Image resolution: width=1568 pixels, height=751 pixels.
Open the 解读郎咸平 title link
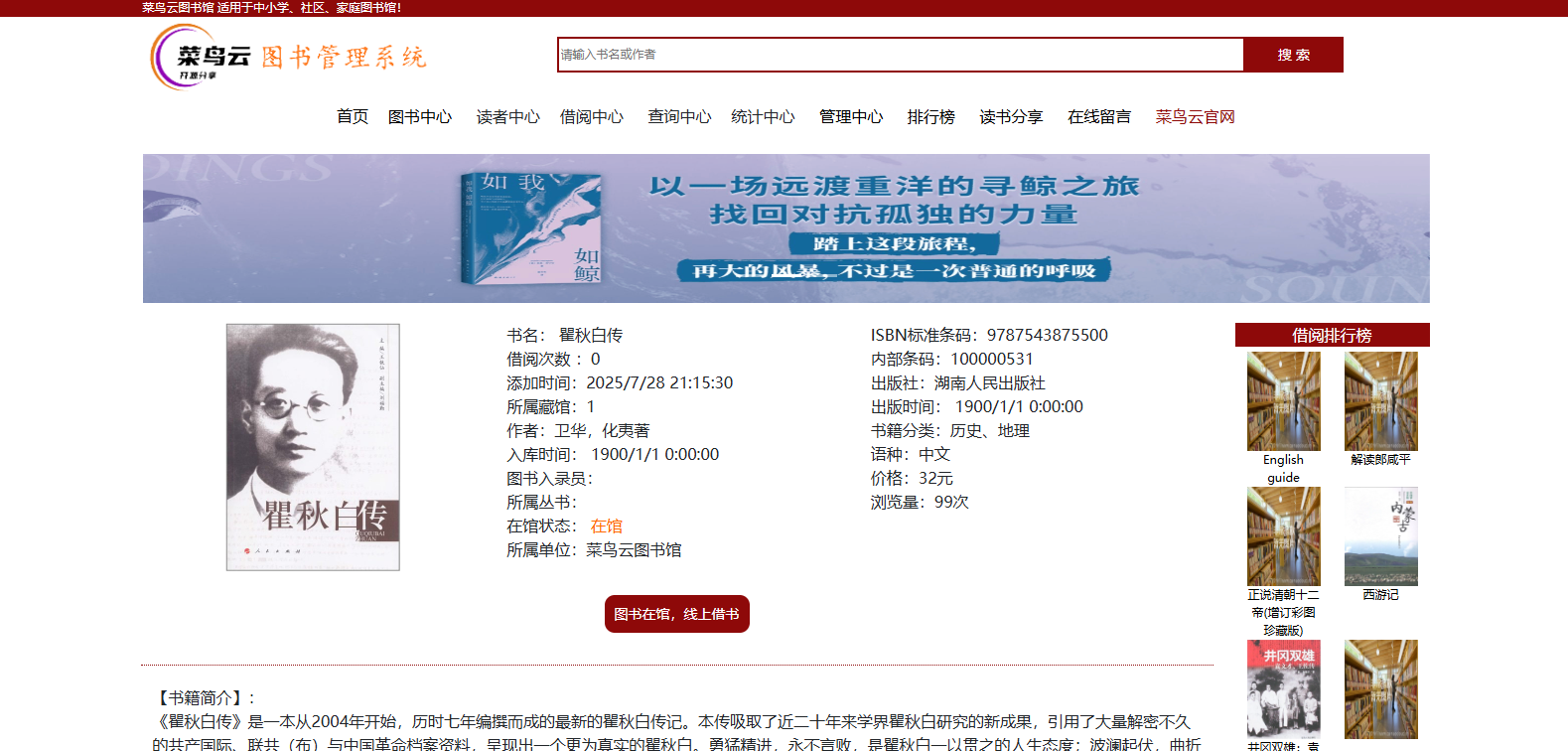(x=1380, y=460)
